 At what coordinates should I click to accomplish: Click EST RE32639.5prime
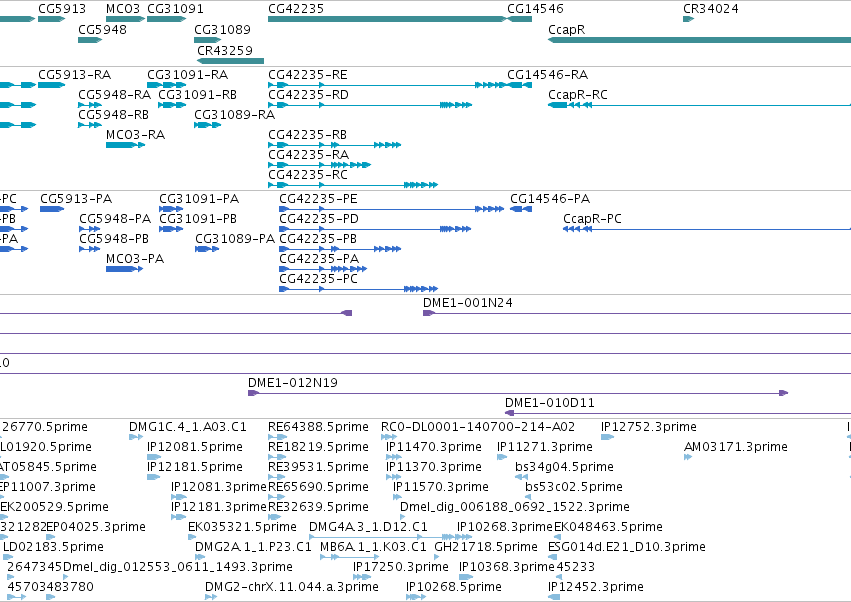click(x=277, y=517)
